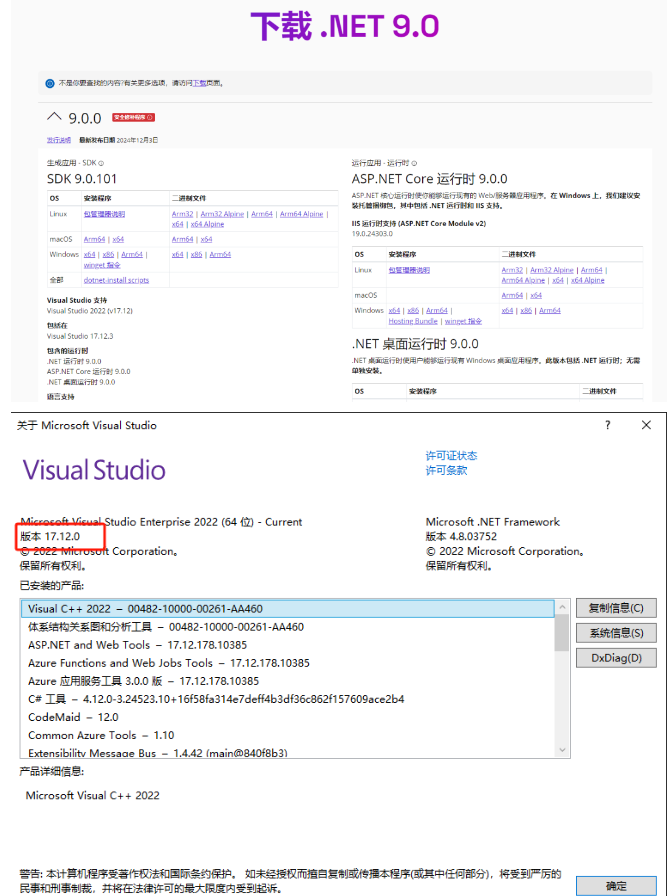Download SDK macOS x64 installer

coord(118,239)
